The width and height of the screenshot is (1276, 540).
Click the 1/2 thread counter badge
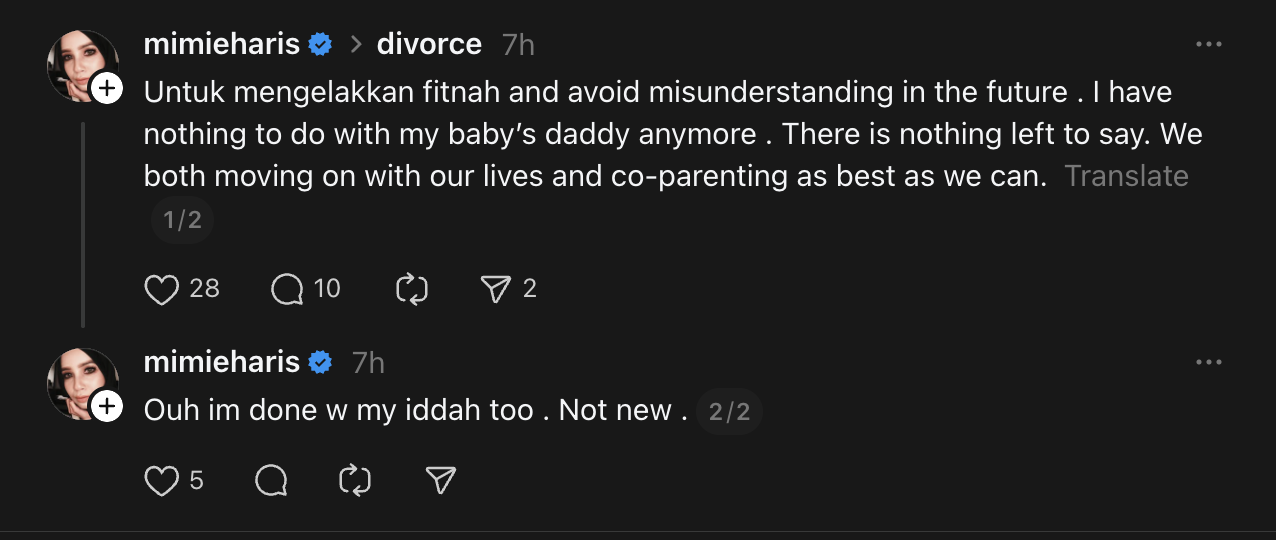click(183, 220)
